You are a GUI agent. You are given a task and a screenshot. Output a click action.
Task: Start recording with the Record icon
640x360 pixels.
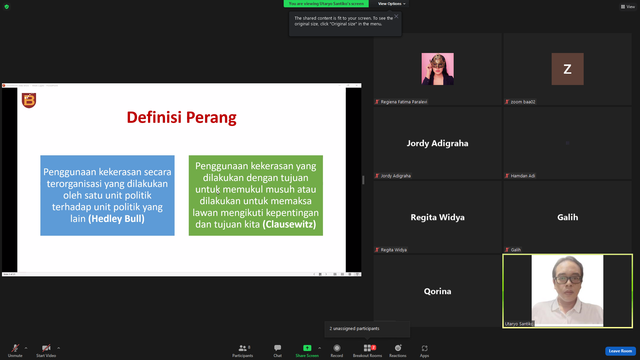[337, 348]
